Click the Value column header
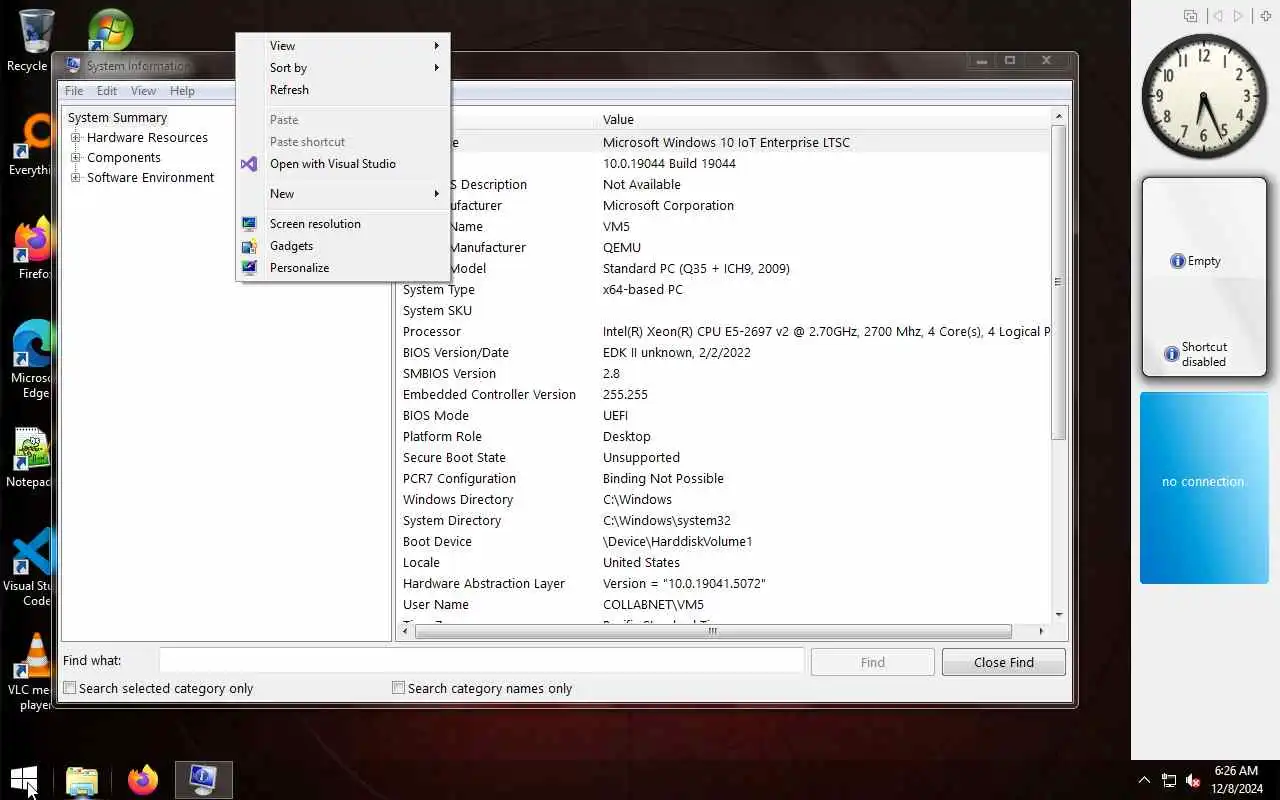Image resolution: width=1280 pixels, height=800 pixels. pyautogui.click(x=824, y=119)
